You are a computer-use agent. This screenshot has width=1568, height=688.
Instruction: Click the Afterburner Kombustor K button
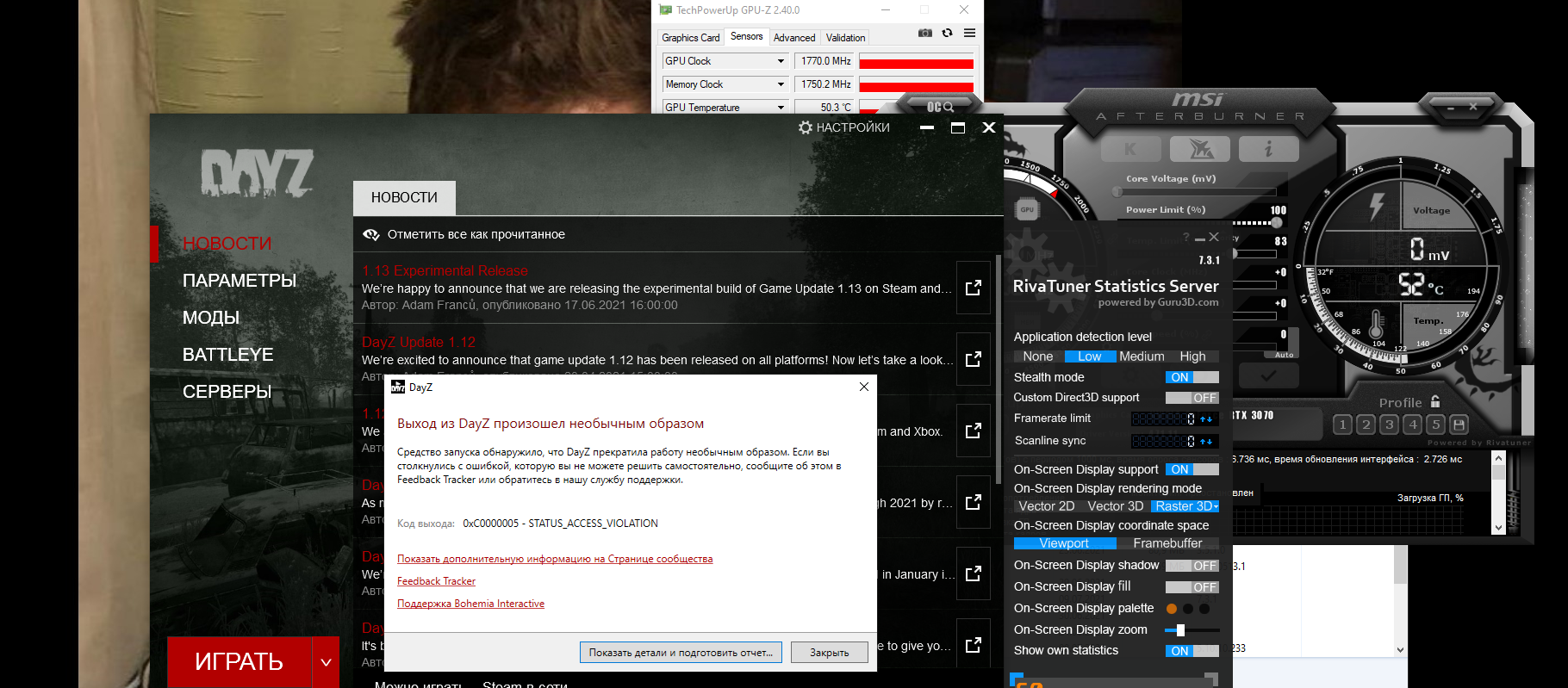point(1131,149)
